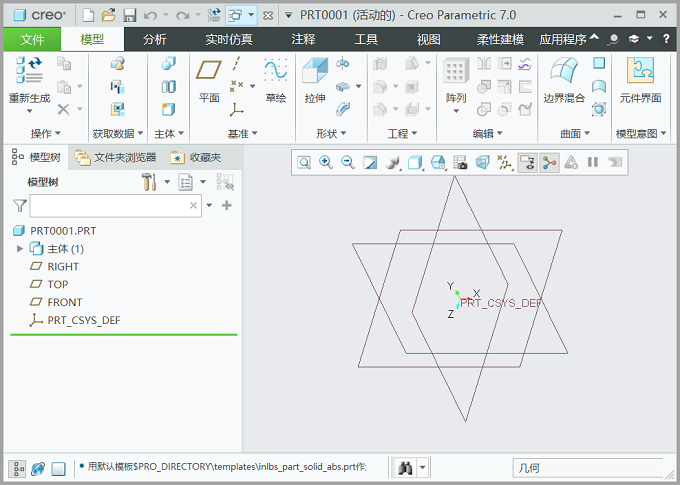The height and width of the screenshot is (485, 680).
Task: Open the 元件界面 (Component Interface) tool
Action: [640, 80]
